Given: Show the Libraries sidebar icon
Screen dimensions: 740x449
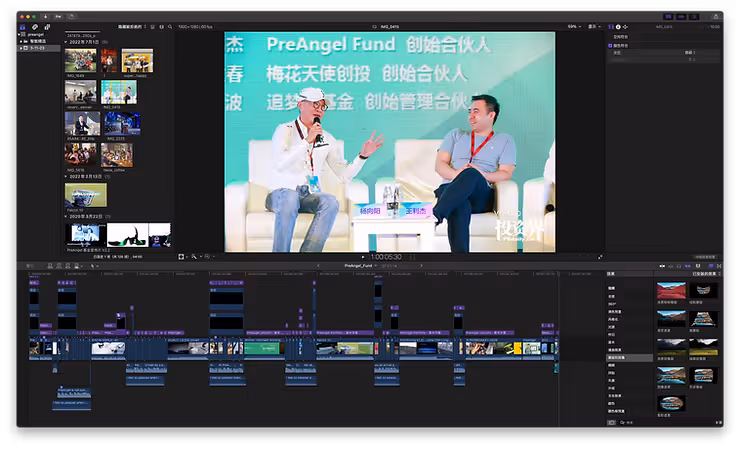Looking at the screenshot, I should tap(23, 27).
